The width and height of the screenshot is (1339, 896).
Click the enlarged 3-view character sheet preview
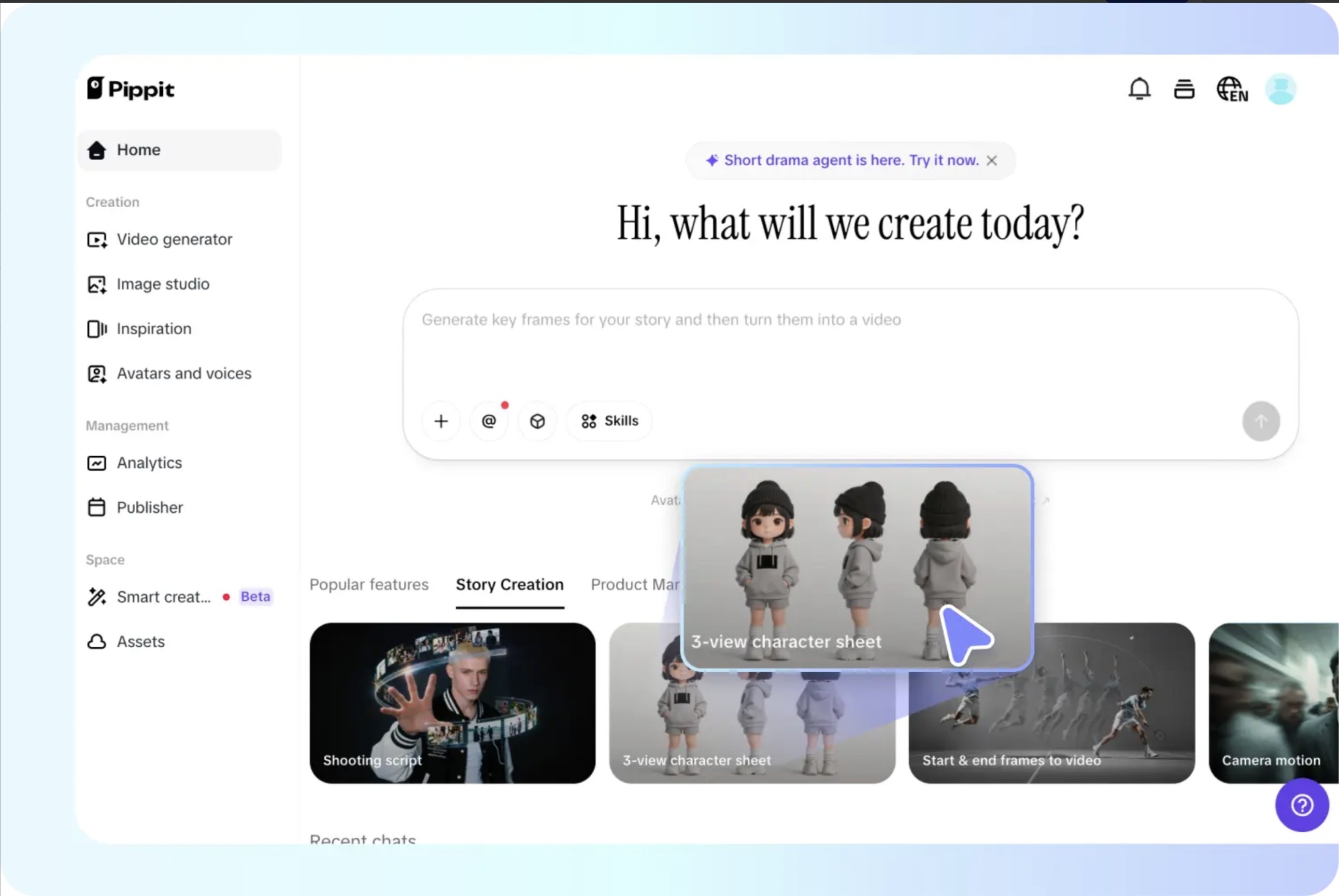(x=857, y=568)
